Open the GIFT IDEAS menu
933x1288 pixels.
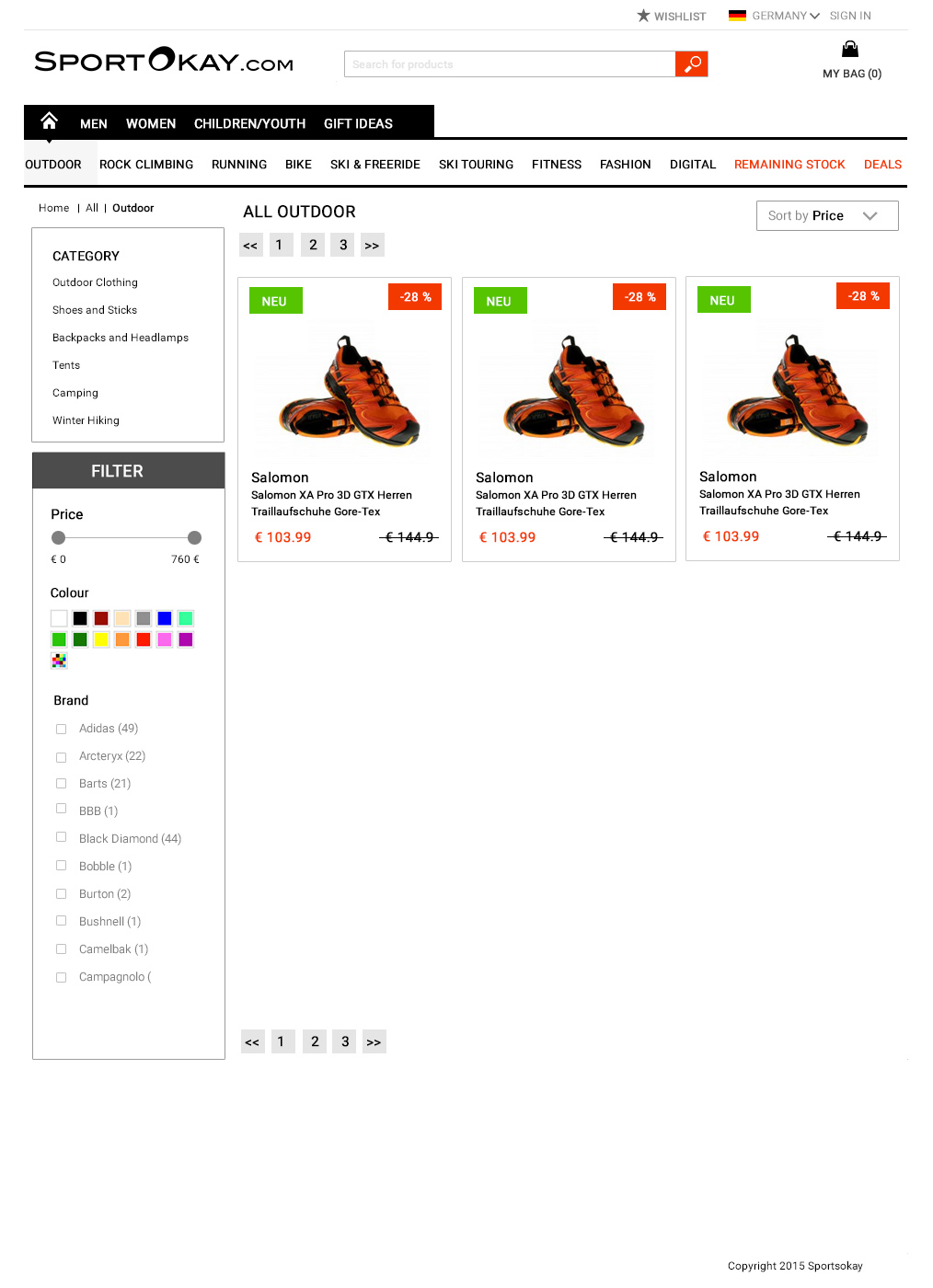pyautogui.click(x=358, y=123)
